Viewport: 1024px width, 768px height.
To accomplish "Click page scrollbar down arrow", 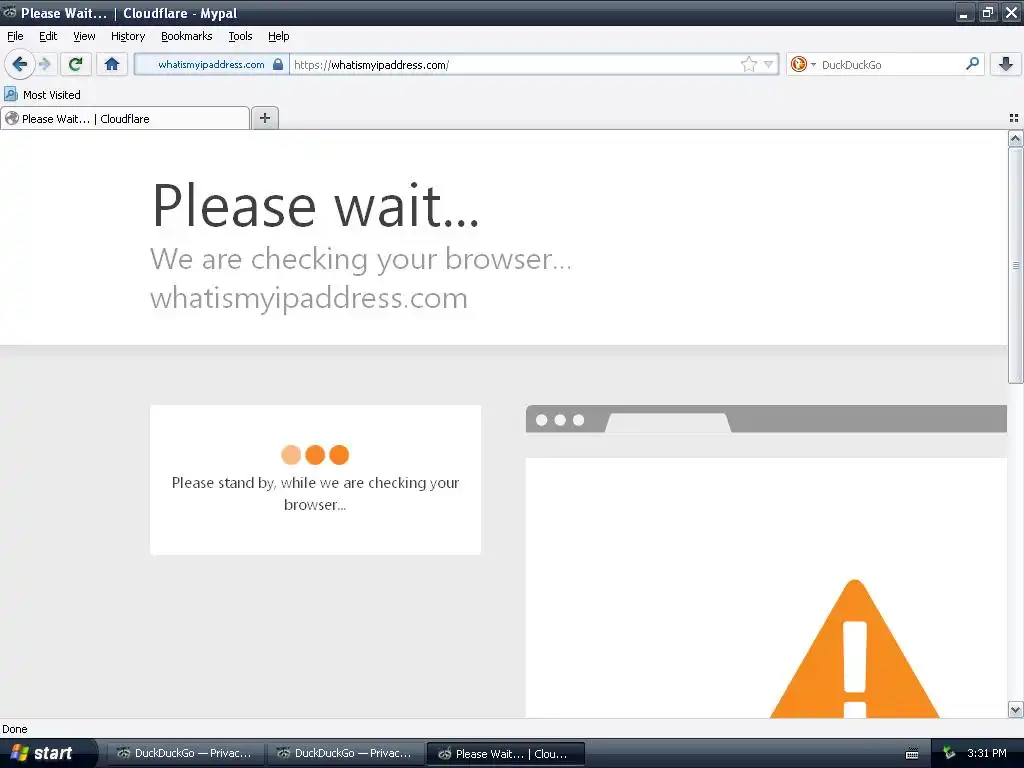I will click(1015, 709).
